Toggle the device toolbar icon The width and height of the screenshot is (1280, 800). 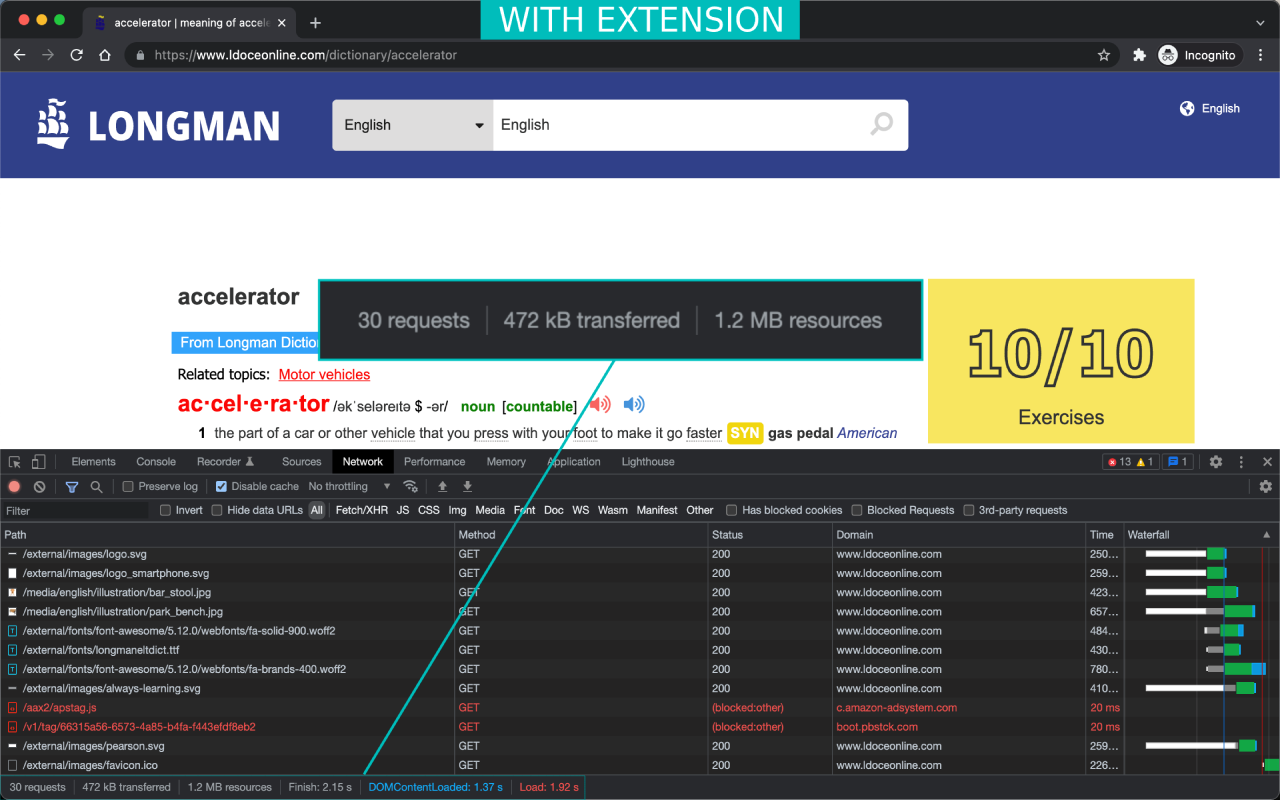click(x=38, y=462)
